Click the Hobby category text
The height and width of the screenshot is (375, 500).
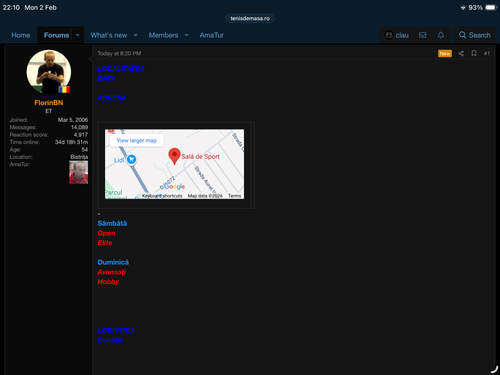pos(108,282)
